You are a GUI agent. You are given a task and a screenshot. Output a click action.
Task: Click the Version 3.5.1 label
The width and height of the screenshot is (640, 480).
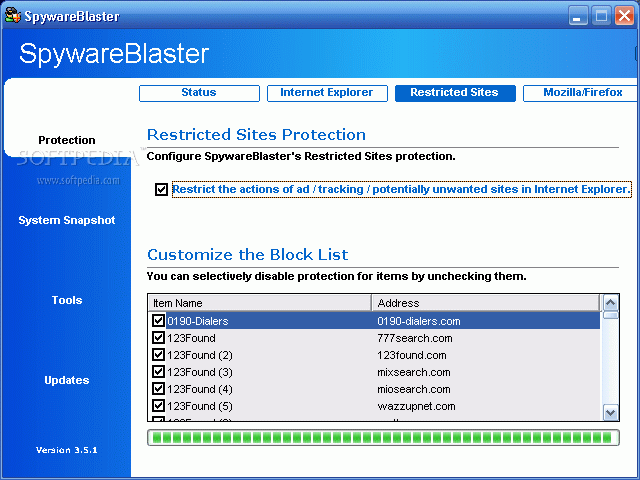[67, 450]
